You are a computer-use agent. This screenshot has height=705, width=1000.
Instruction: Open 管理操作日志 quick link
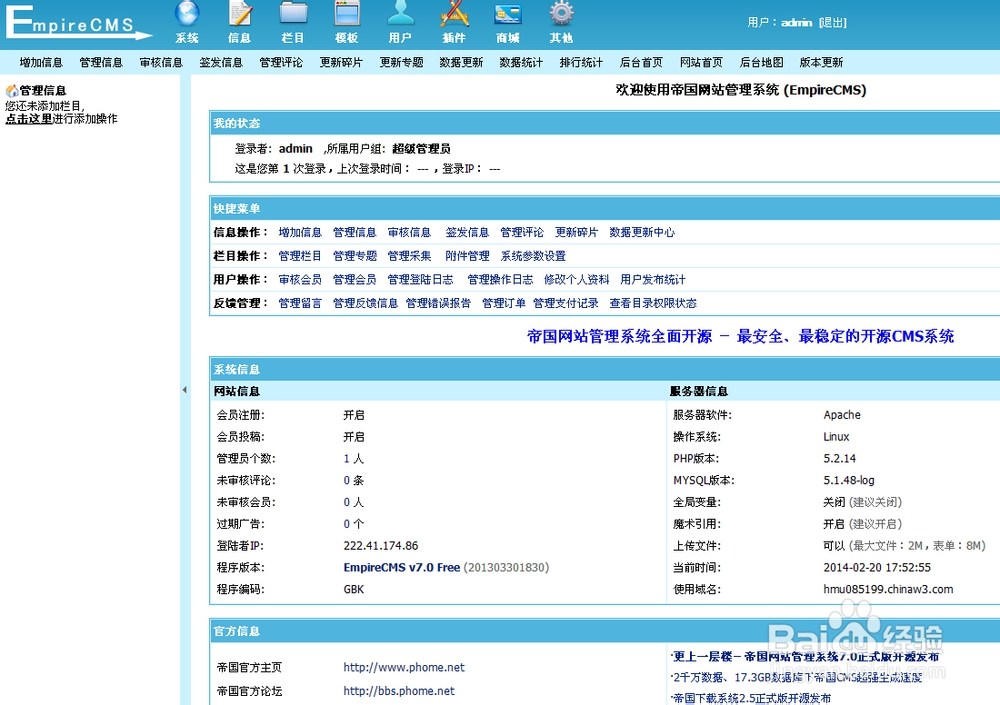pyautogui.click(x=500, y=279)
